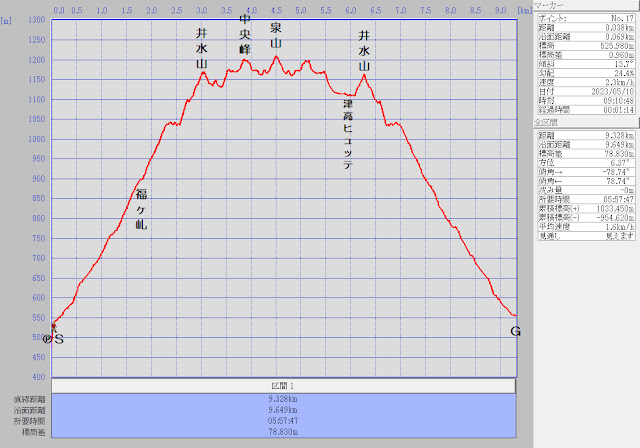
Task: Select the ポイント No. 17 row
Action: (x=586, y=18)
